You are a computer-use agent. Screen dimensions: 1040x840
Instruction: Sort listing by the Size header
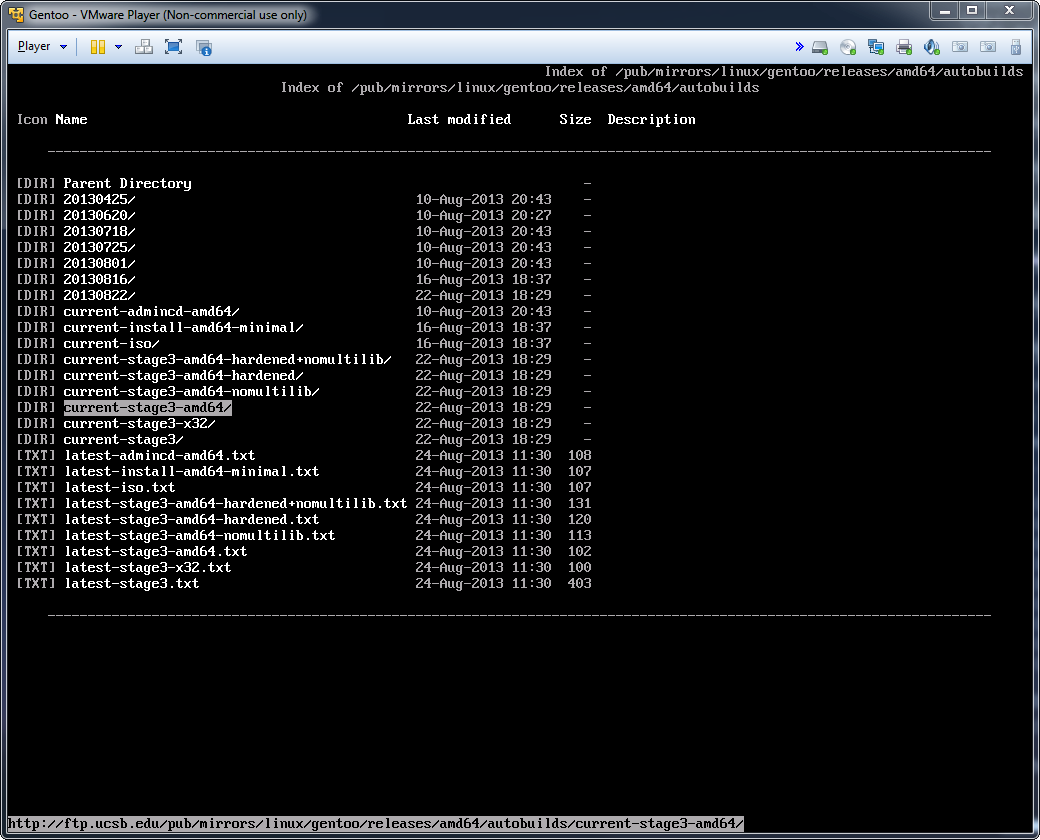575,119
